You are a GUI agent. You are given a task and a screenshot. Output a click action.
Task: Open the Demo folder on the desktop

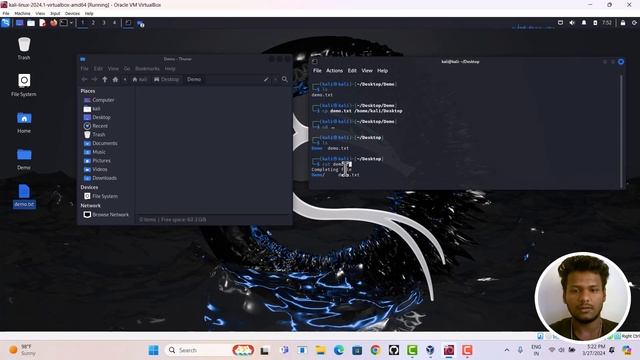click(x=24, y=159)
